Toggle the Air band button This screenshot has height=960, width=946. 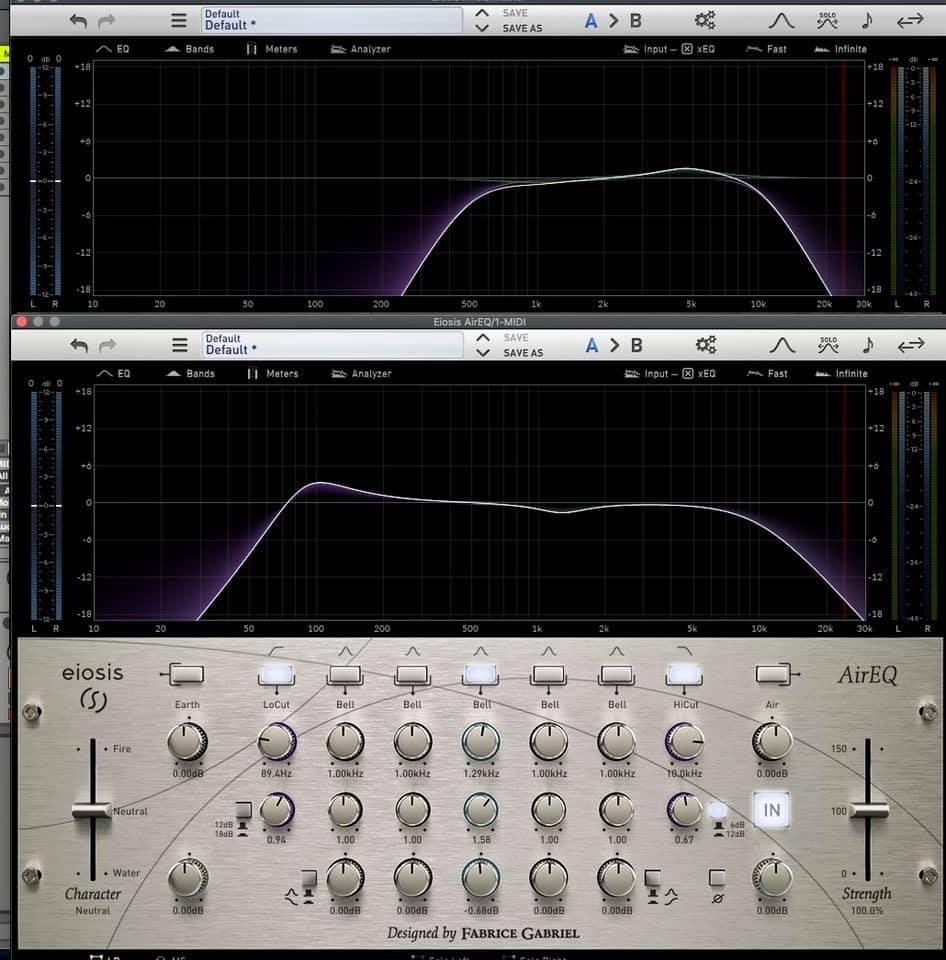click(773, 674)
